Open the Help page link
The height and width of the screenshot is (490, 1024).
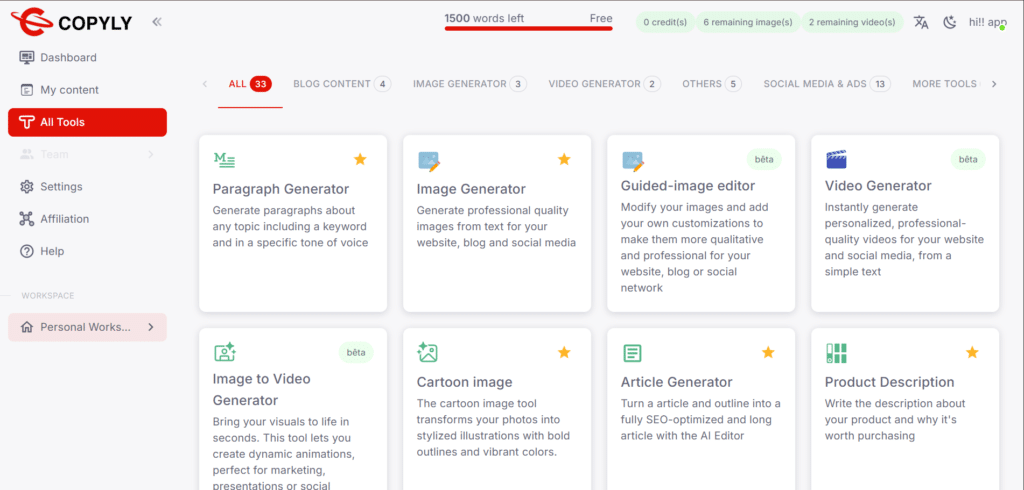click(52, 251)
